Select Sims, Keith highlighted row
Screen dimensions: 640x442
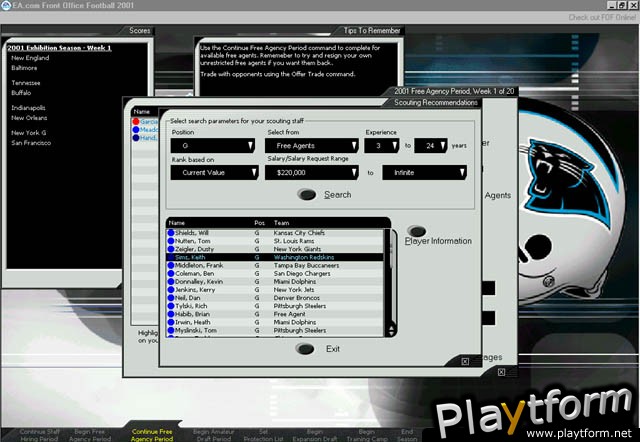(276, 257)
